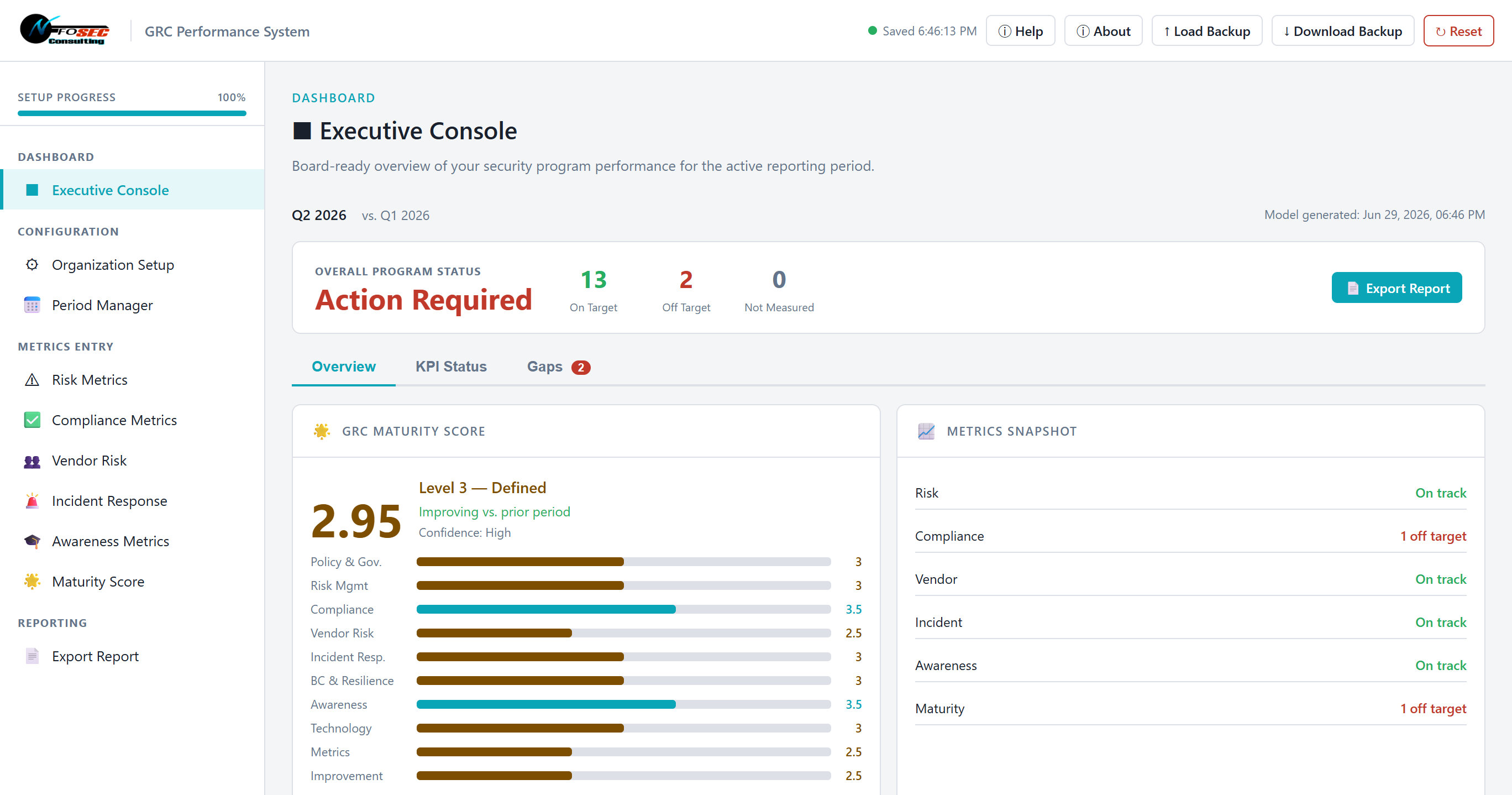Click the 2.95 maturity score value

pyautogui.click(x=356, y=521)
